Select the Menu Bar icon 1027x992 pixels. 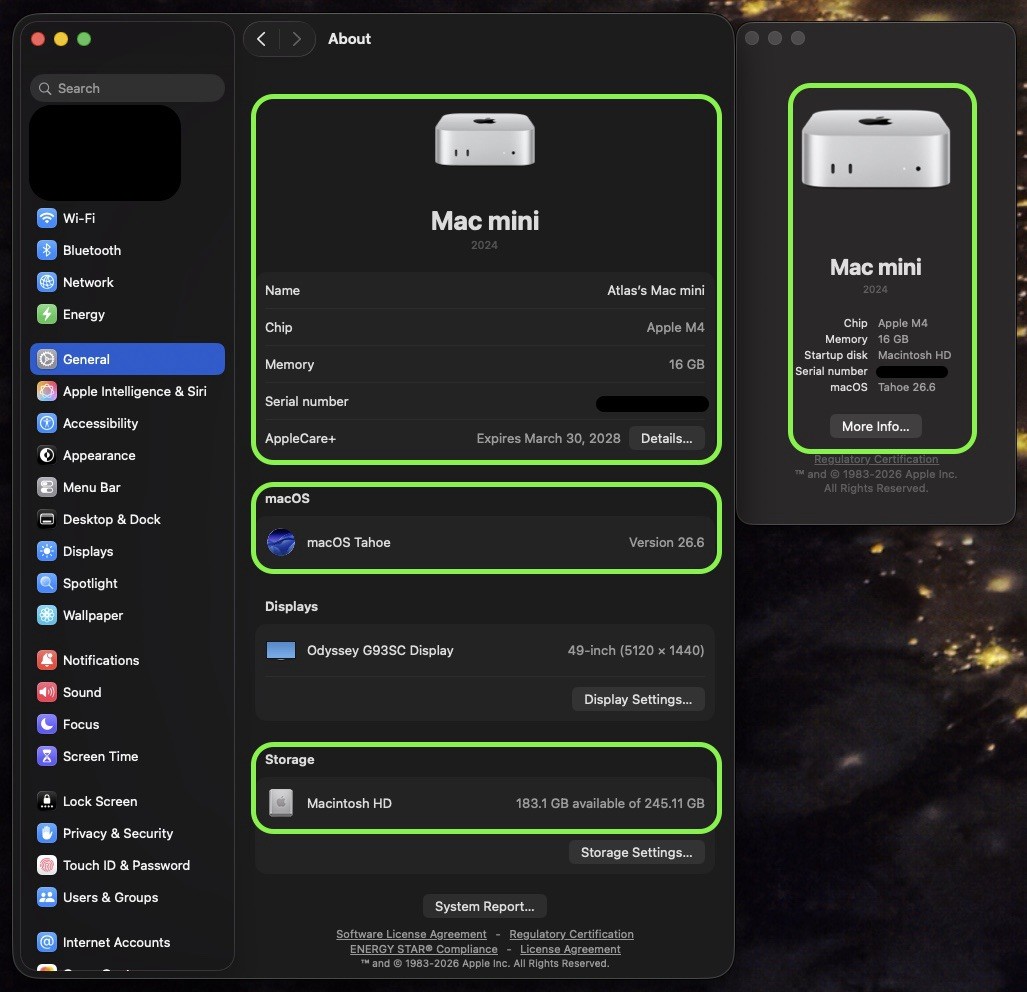47,487
